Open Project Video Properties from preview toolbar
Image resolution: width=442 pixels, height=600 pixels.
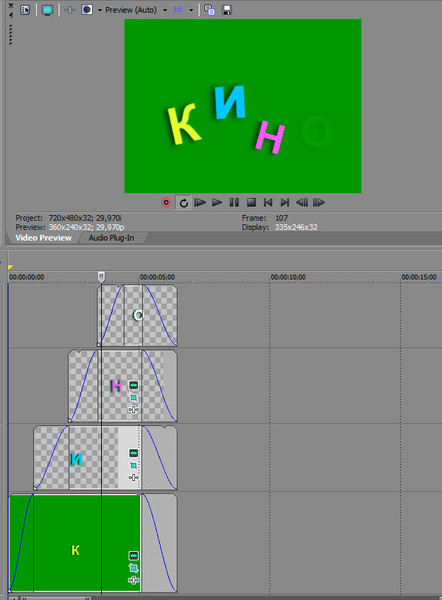[25, 10]
